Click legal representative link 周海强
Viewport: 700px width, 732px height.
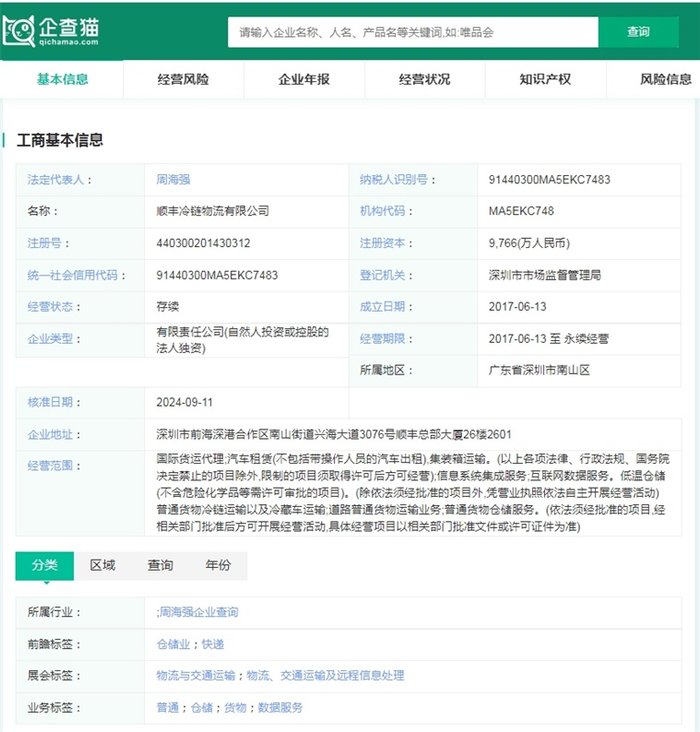coord(173,180)
